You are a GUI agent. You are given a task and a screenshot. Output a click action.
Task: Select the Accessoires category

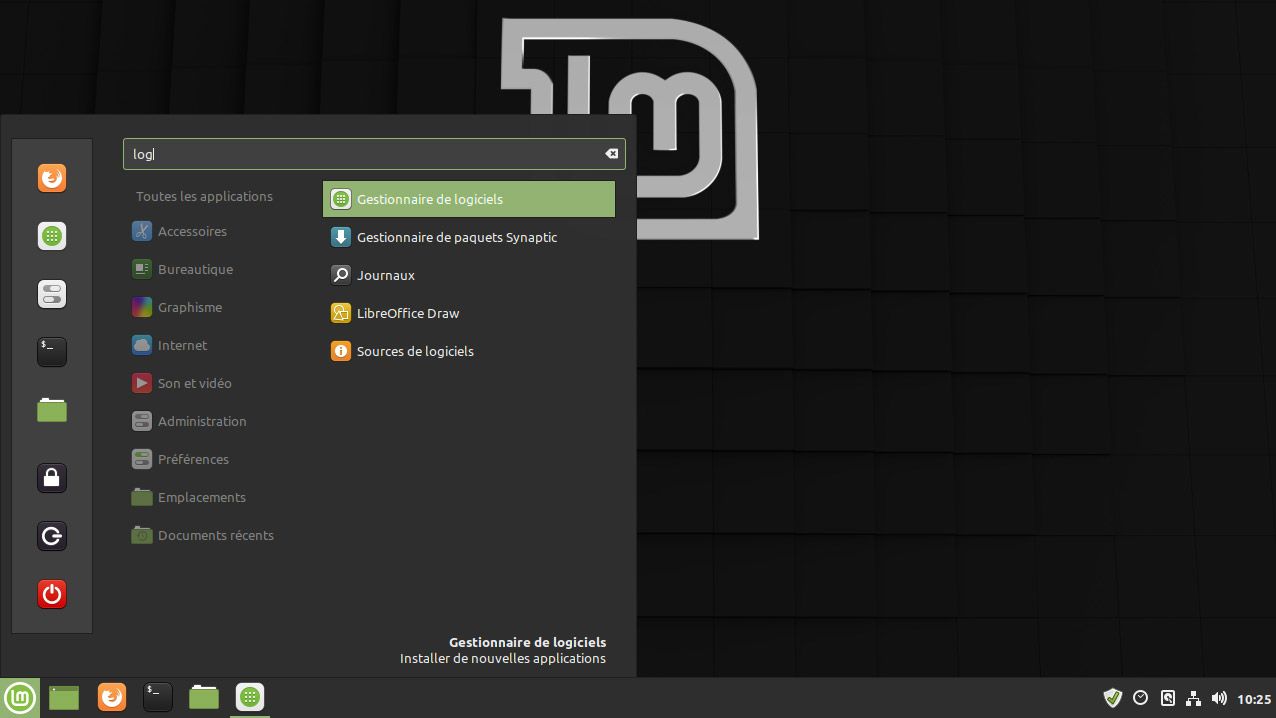coord(192,231)
